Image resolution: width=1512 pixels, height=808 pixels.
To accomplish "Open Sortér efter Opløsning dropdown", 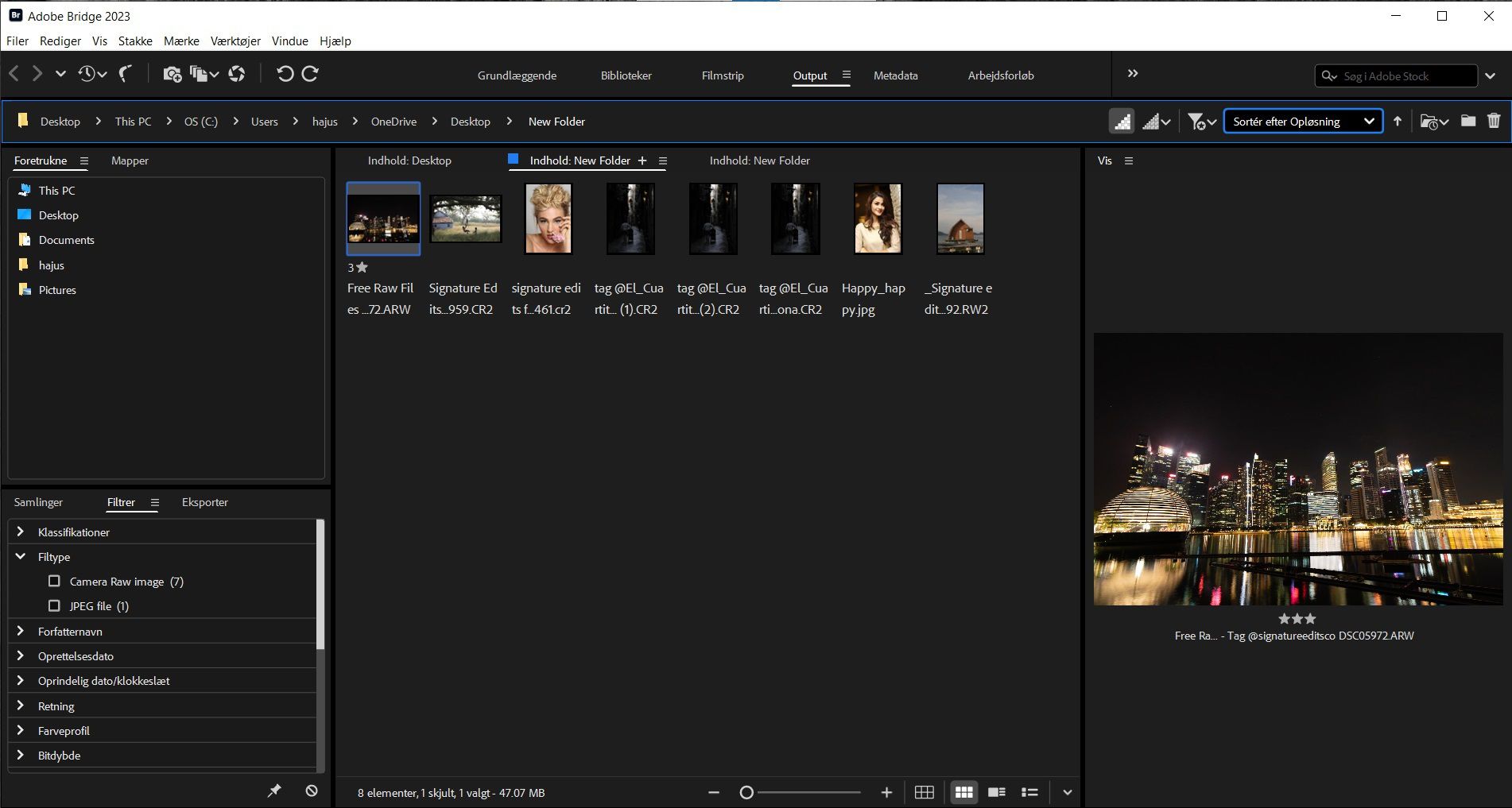I will pos(1302,122).
